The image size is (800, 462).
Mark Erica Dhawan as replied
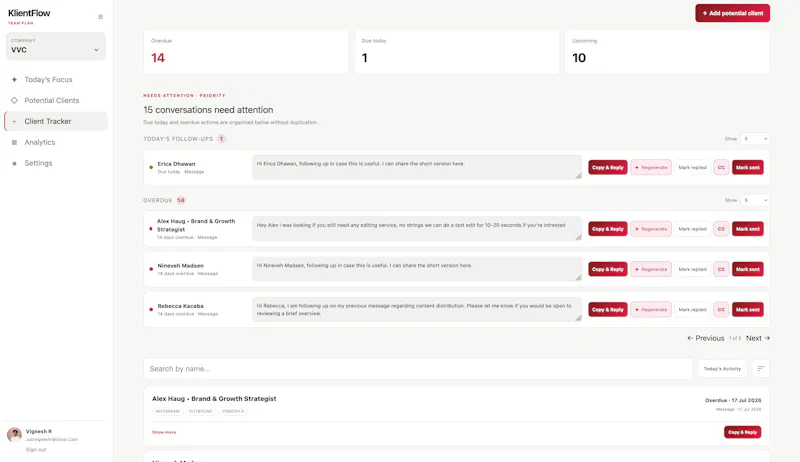coord(692,167)
